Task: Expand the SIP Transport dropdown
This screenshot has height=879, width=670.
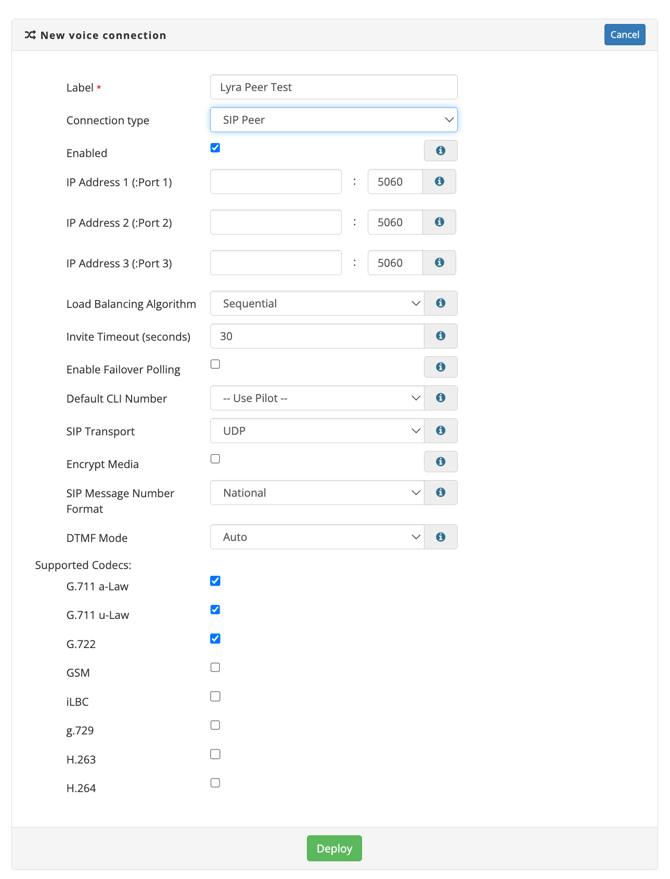Action: click(317, 431)
